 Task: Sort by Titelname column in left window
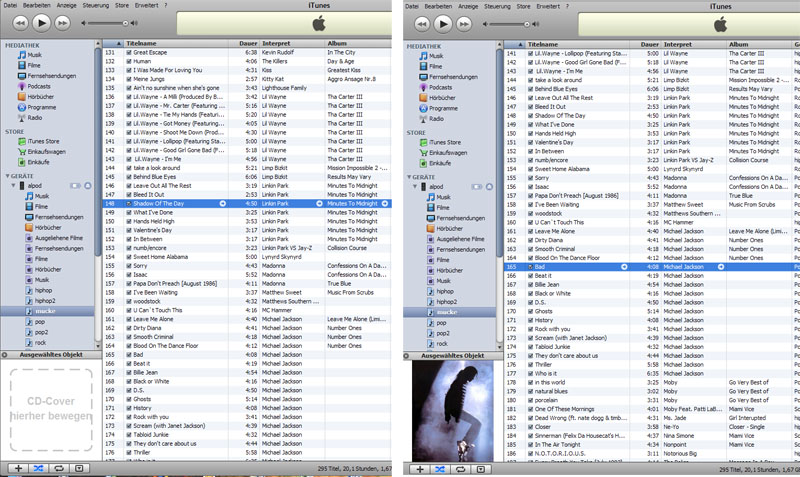[176, 43]
